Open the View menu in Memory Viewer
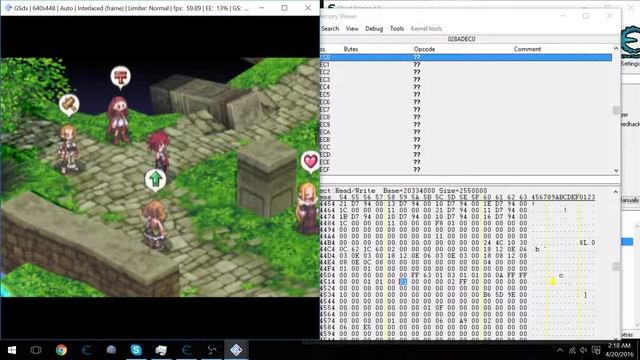640x360 pixels. (352, 29)
